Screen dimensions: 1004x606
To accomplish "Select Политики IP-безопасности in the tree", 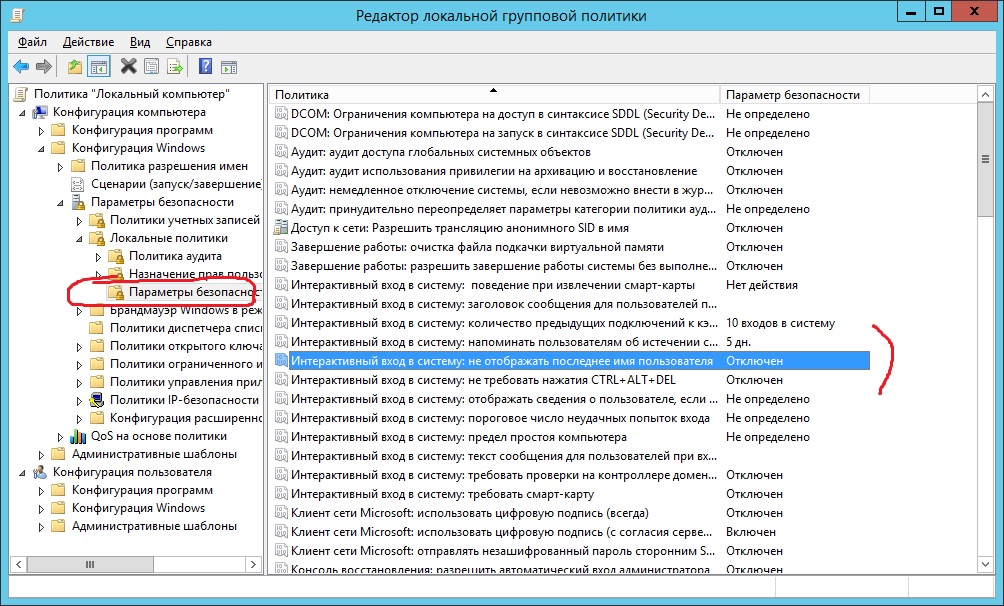I will [x=173, y=400].
